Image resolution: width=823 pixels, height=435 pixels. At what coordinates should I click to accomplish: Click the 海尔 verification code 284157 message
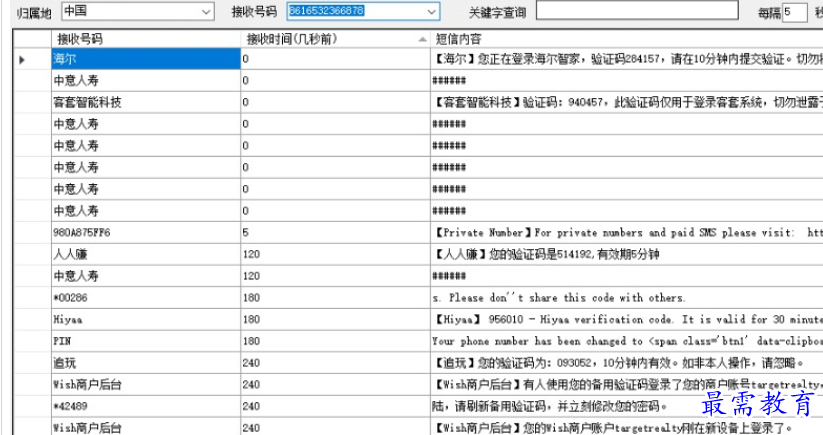tap(627, 59)
